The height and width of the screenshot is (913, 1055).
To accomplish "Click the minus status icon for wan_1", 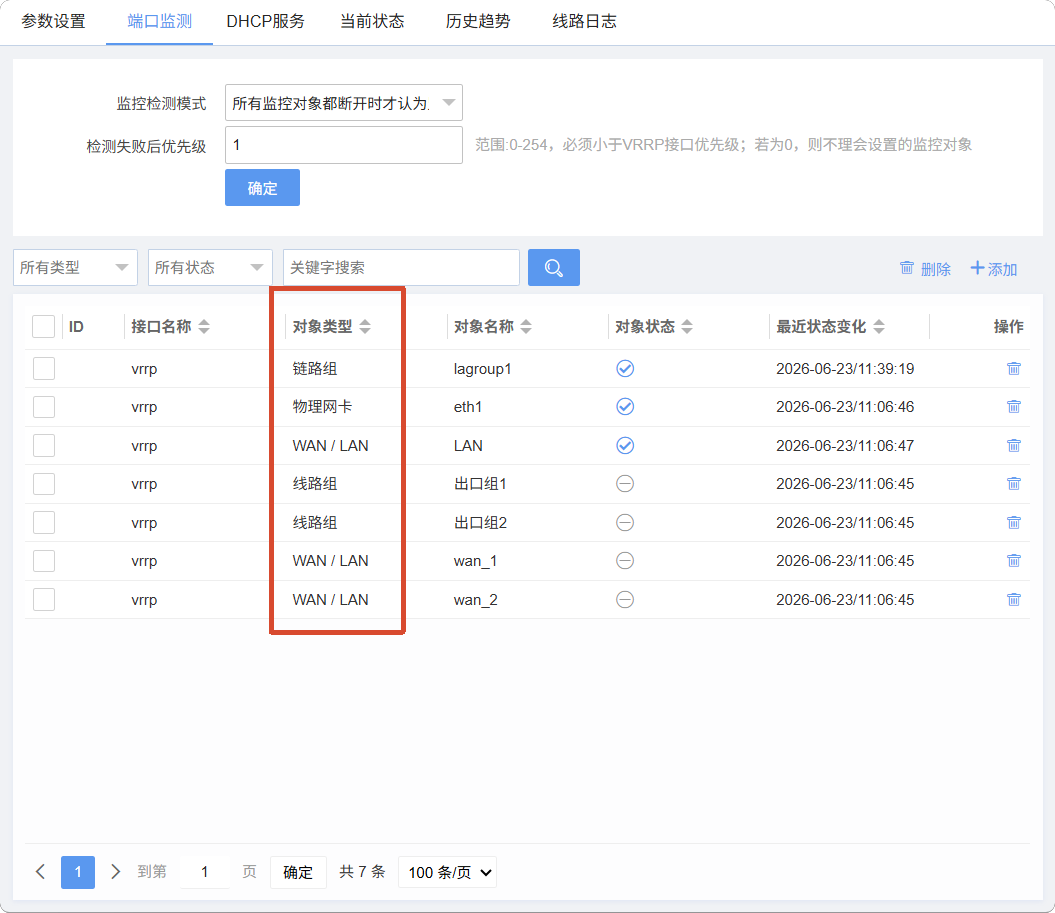I will click(625, 560).
